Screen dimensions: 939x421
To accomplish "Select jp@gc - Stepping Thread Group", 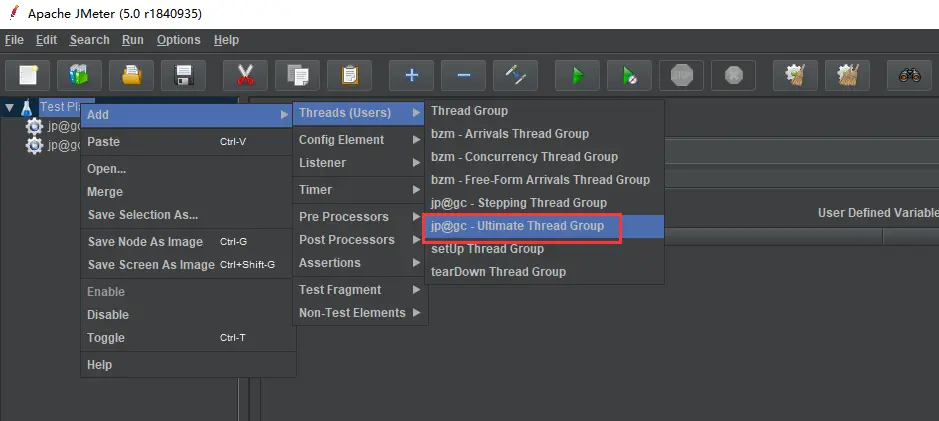I will [544, 203].
